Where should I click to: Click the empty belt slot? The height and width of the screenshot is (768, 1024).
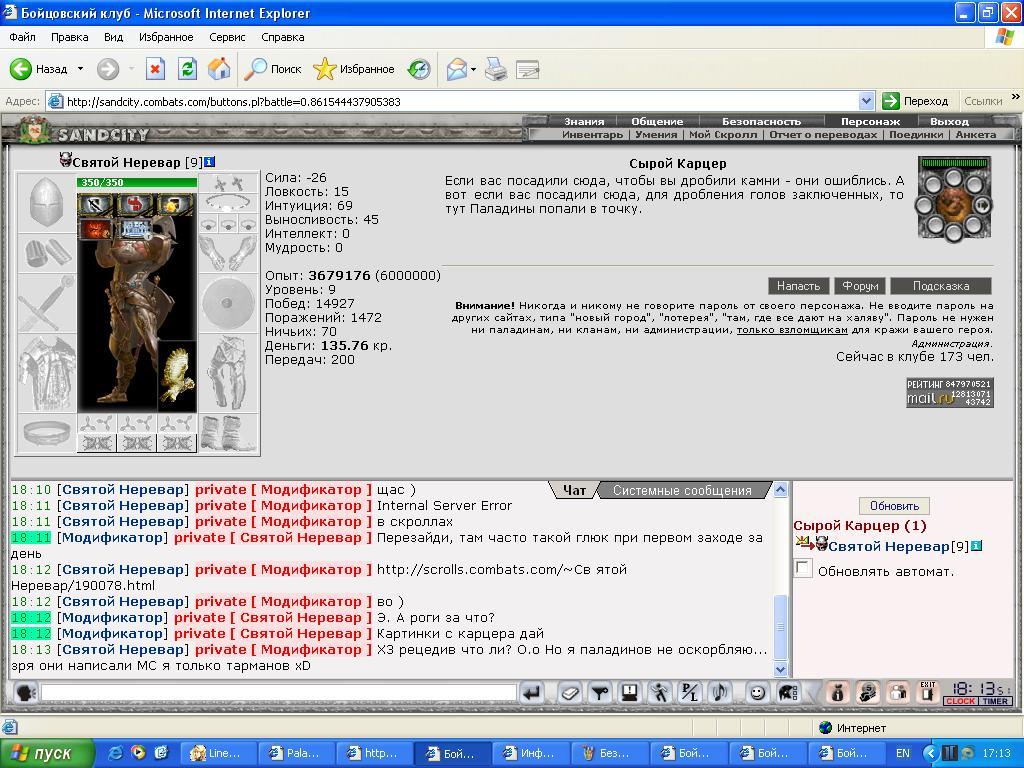tap(46, 433)
